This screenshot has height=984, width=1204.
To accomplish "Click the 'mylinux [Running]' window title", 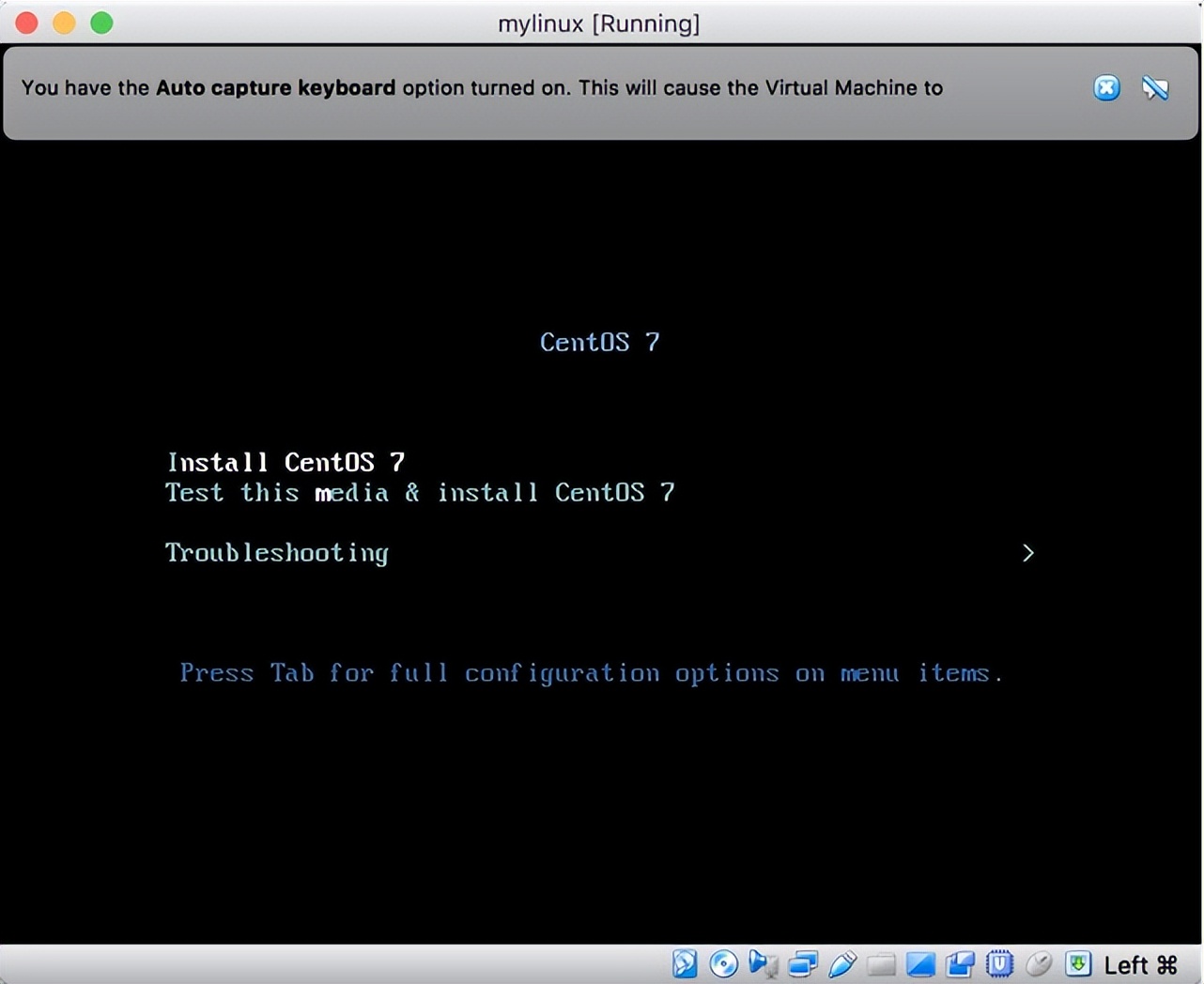I will [x=599, y=23].
